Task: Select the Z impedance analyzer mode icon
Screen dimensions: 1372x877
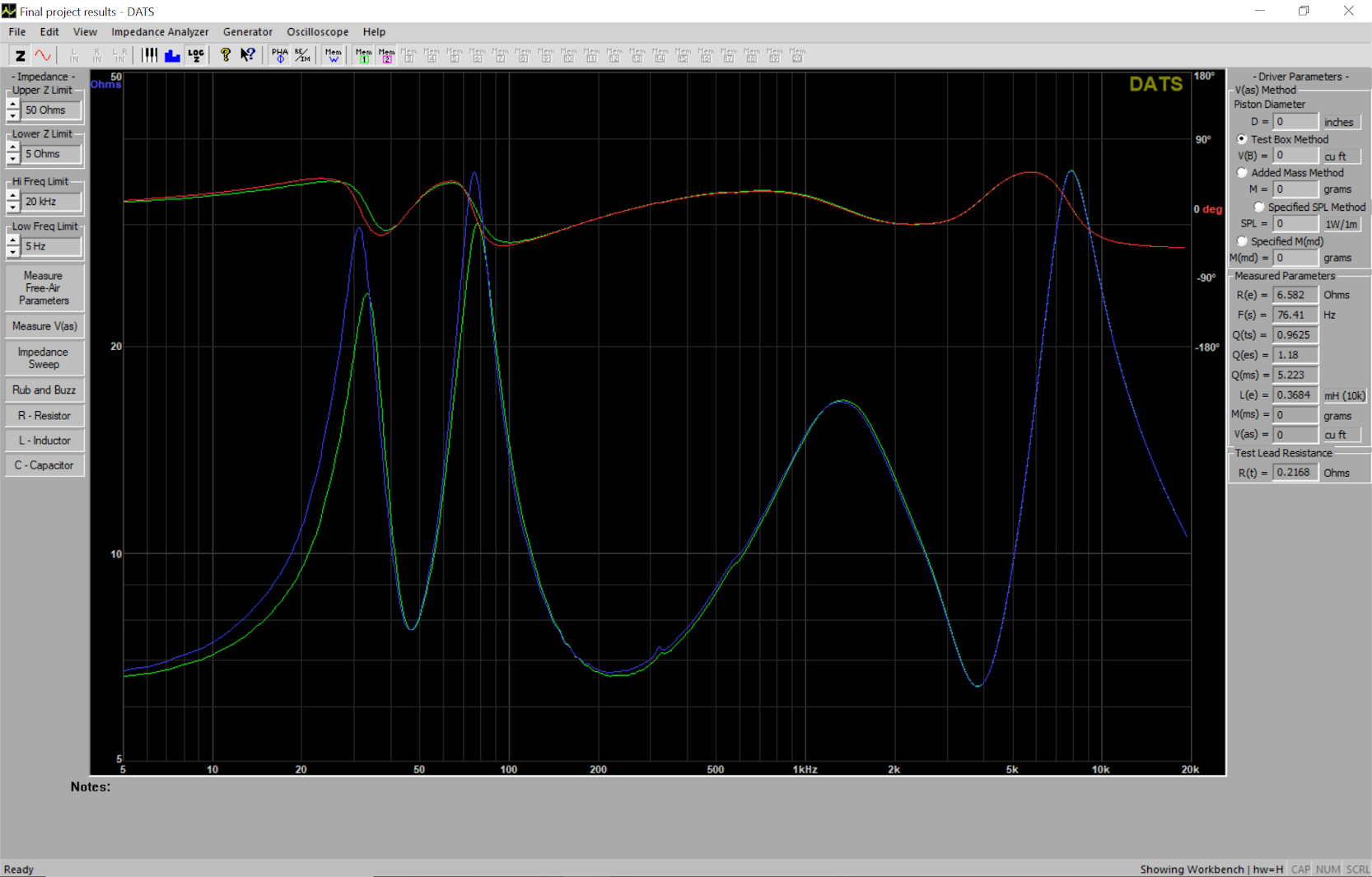Action: click(x=20, y=55)
